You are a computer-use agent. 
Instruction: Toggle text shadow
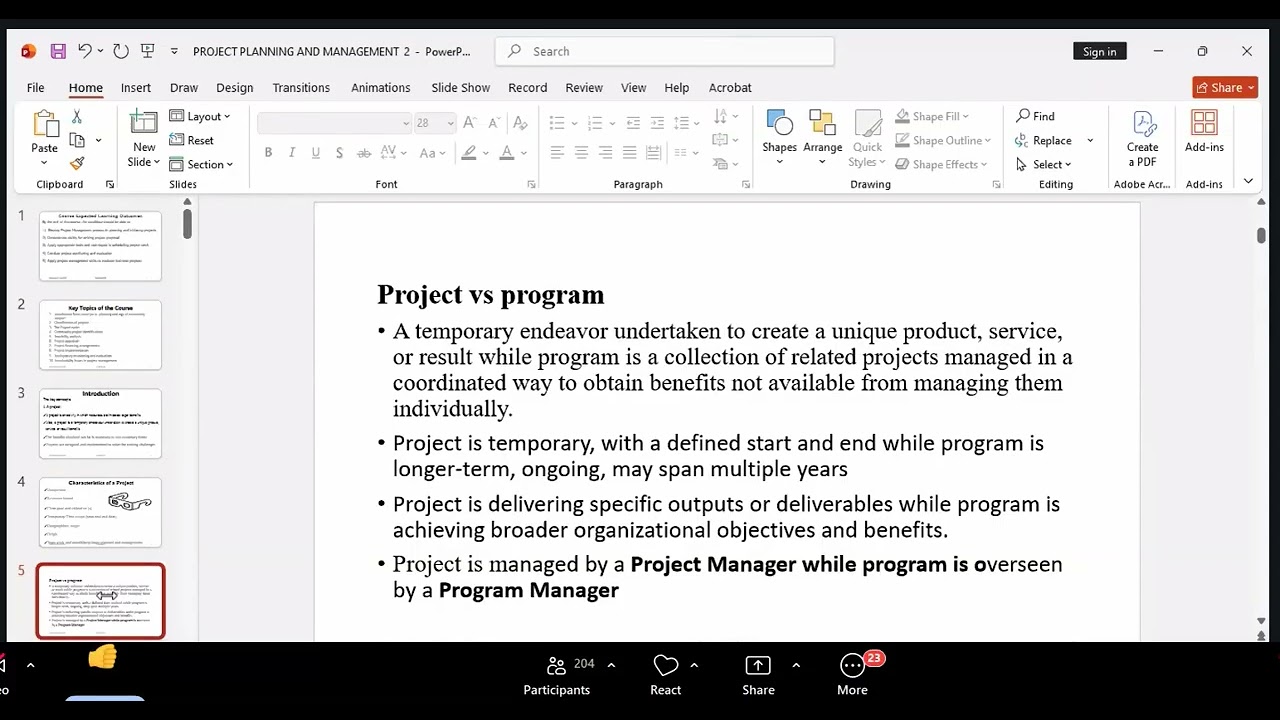340,153
